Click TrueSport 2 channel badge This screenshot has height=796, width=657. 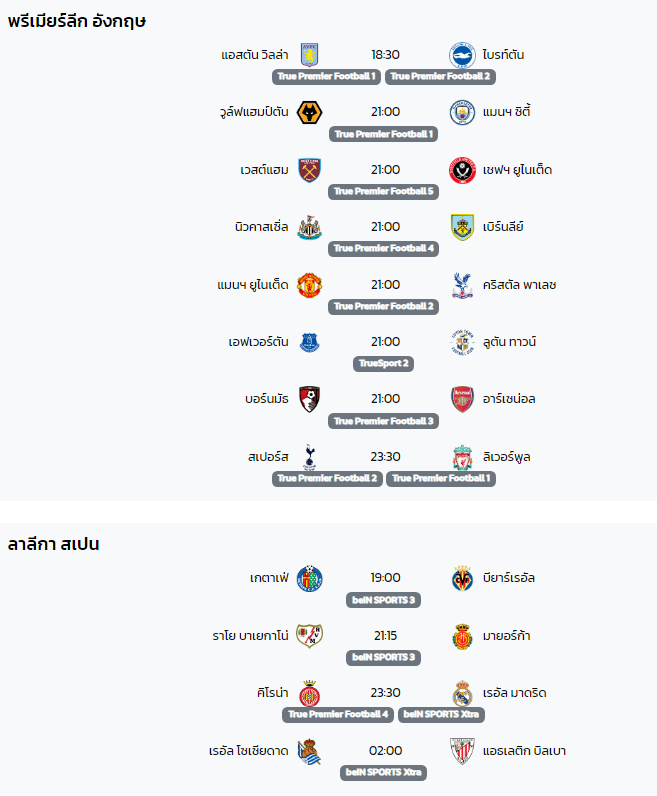coord(383,363)
